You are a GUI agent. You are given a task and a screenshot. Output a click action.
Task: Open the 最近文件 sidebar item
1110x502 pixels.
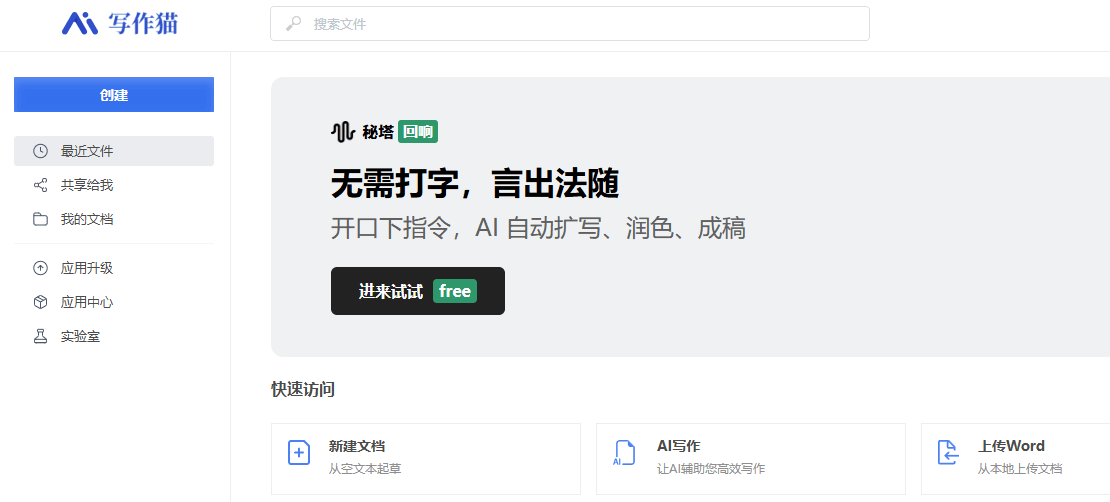tap(114, 151)
